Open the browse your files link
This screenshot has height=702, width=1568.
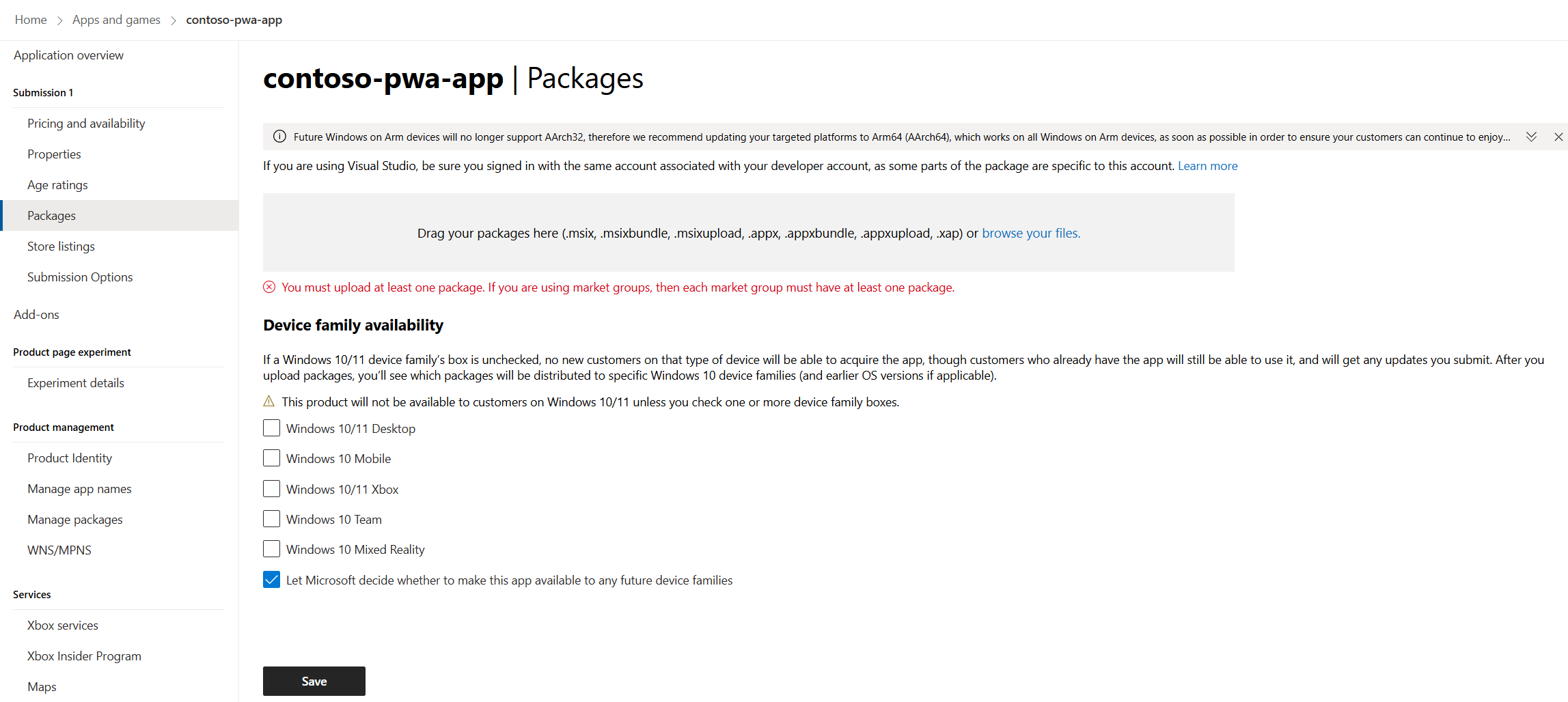tap(1030, 234)
